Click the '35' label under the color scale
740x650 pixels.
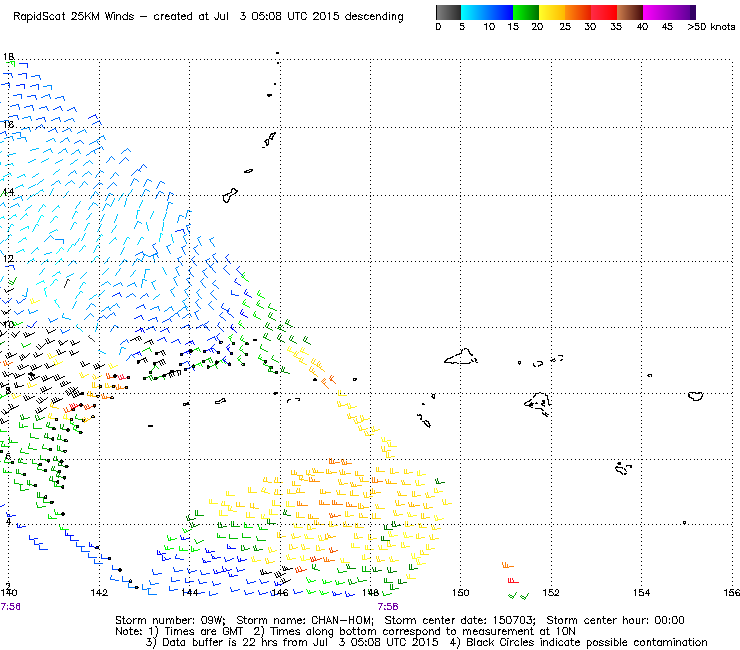(x=616, y=27)
